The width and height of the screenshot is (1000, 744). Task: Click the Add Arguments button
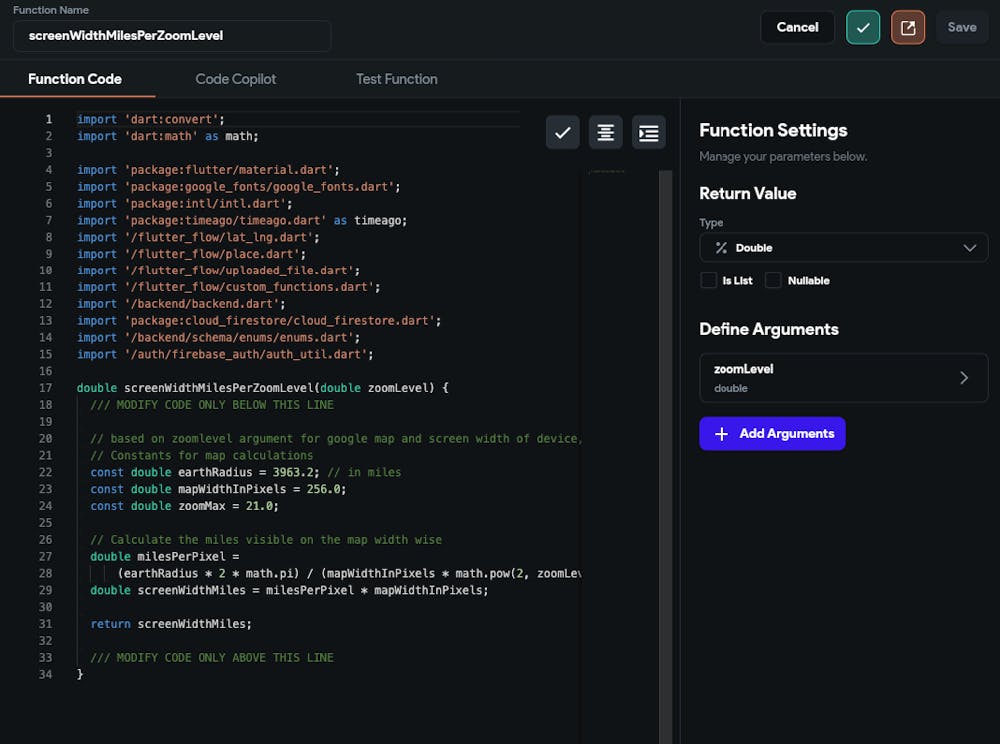click(772, 434)
